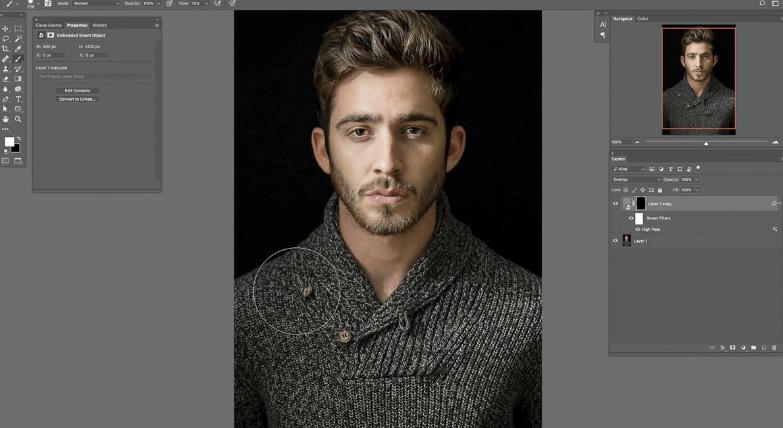Switch to the History tab
The height and width of the screenshot is (428, 783).
99,25
